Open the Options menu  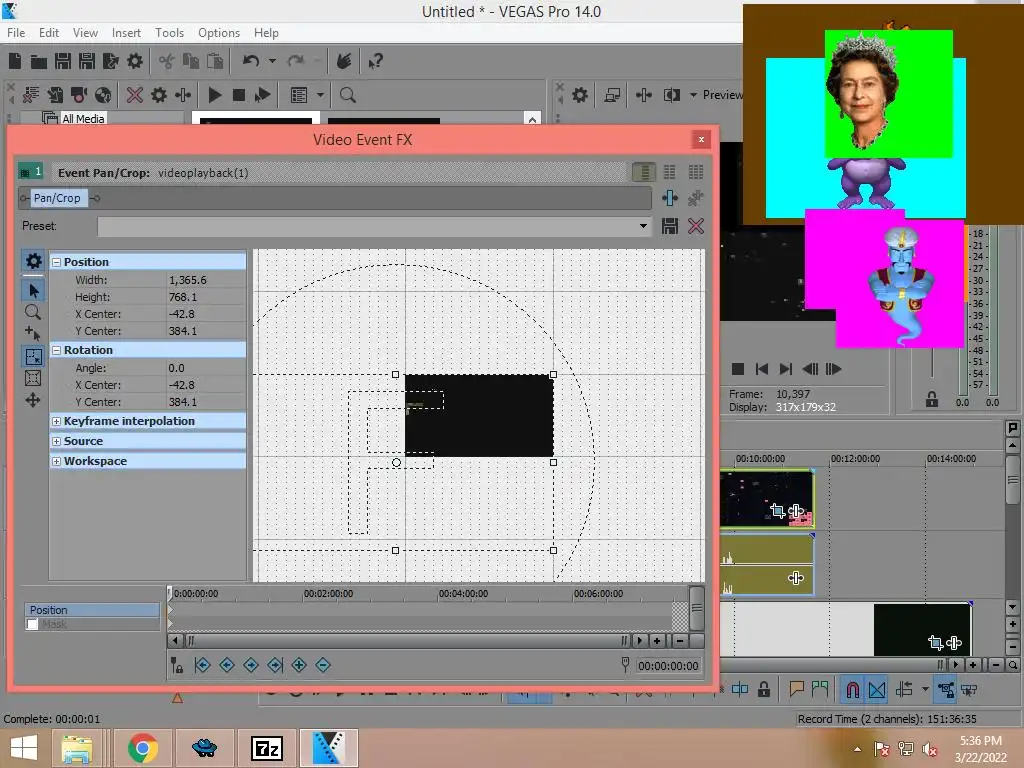(x=219, y=33)
